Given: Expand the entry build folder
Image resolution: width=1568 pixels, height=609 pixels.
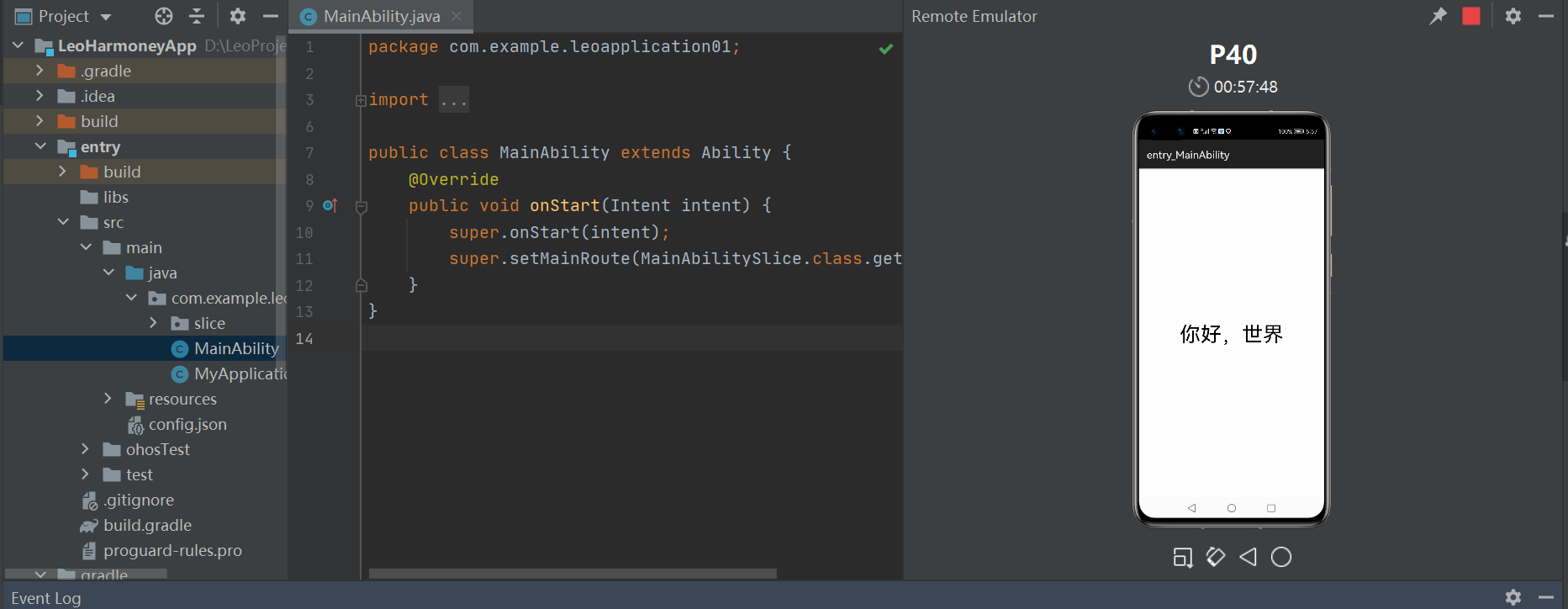Looking at the screenshot, I should pyautogui.click(x=62, y=172).
